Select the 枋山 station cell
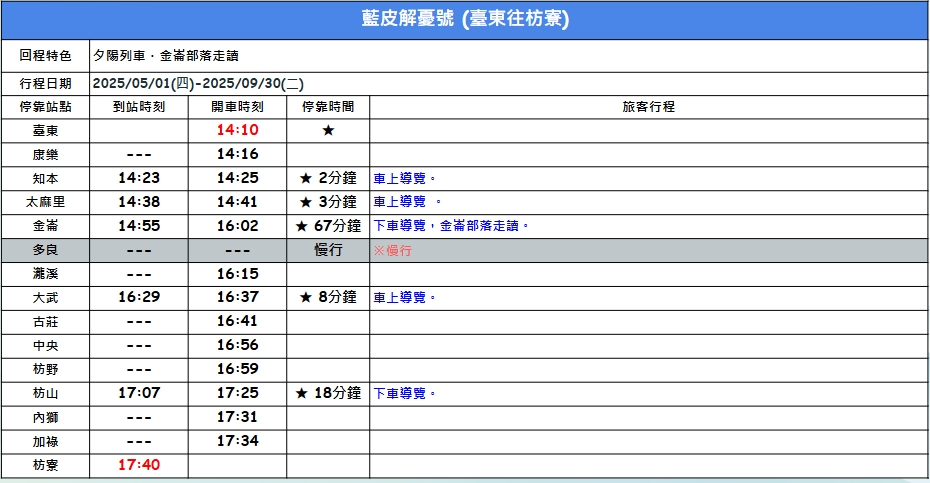Image resolution: width=930 pixels, height=483 pixels. click(x=45, y=394)
